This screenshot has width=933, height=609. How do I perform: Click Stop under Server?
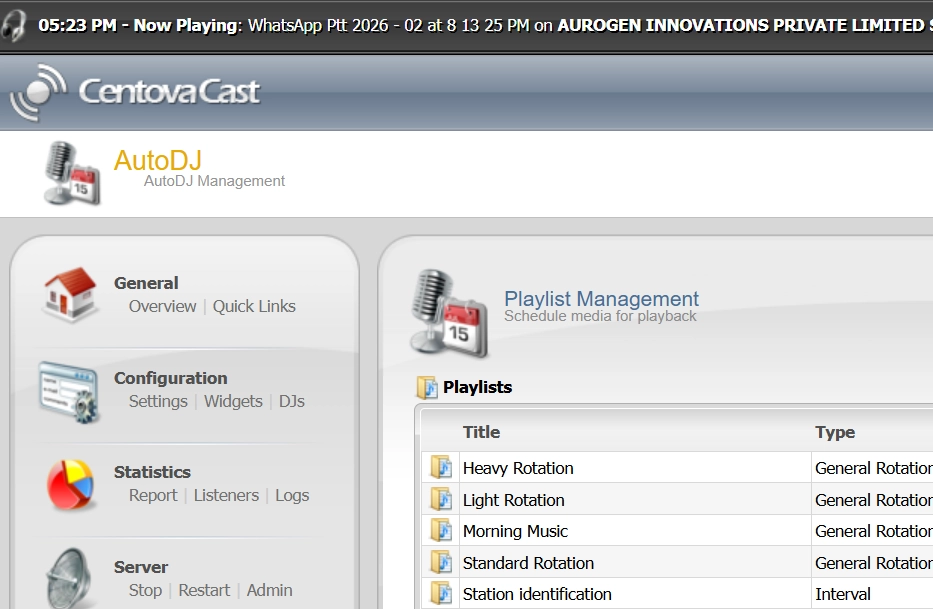coord(145,590)
